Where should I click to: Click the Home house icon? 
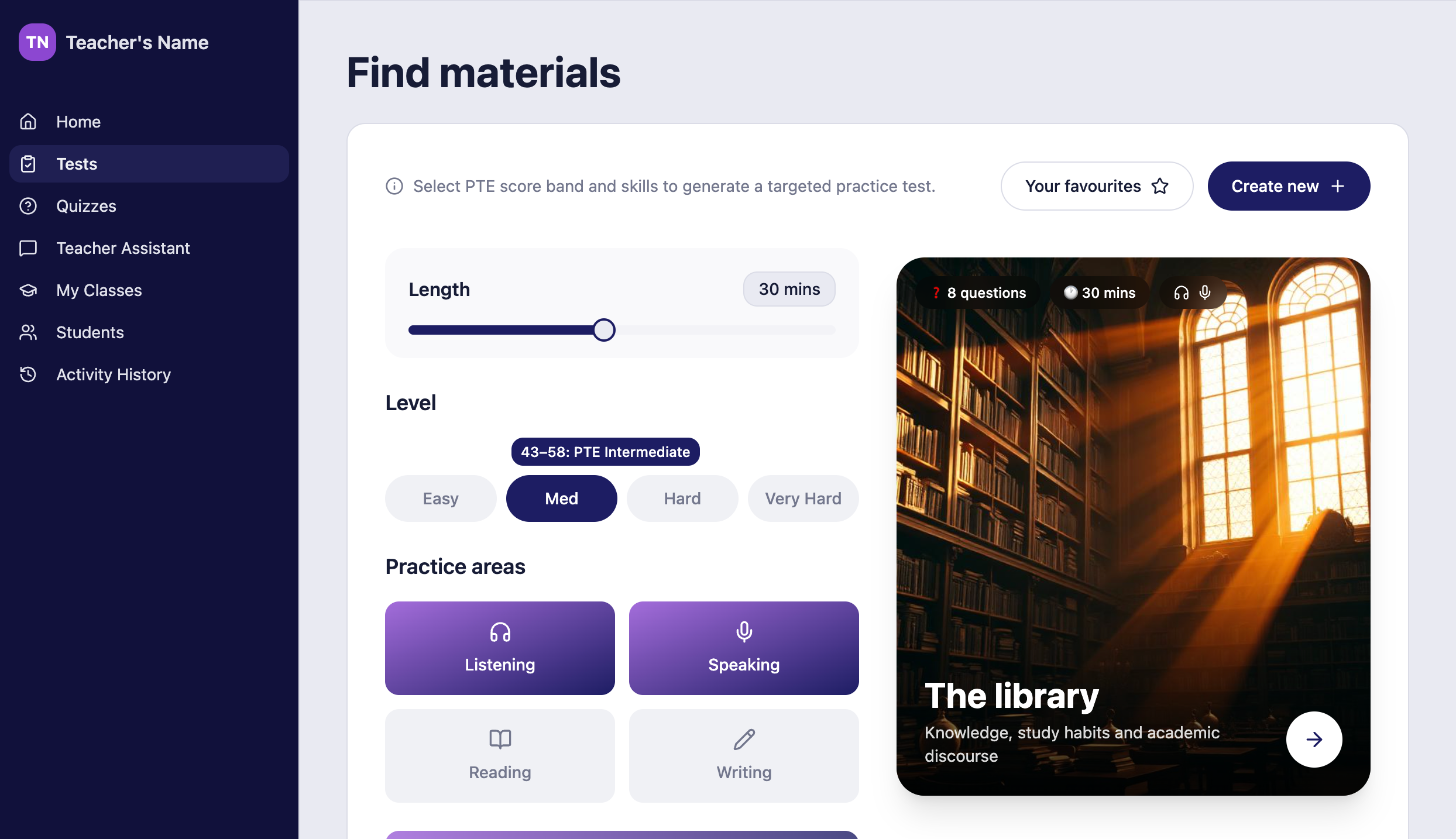tap(28, 122)
